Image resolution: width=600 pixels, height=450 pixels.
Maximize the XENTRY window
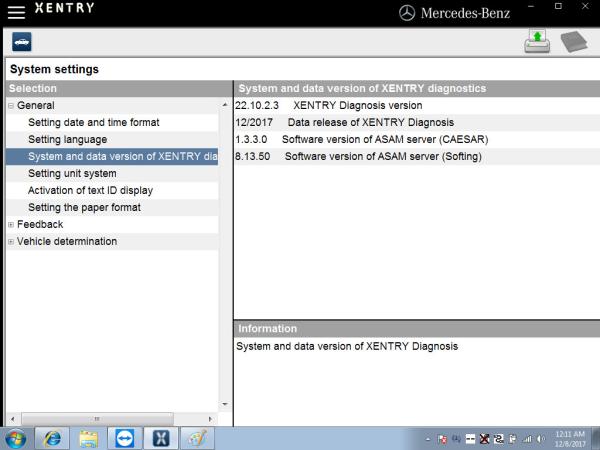click(x=559, y=6)
